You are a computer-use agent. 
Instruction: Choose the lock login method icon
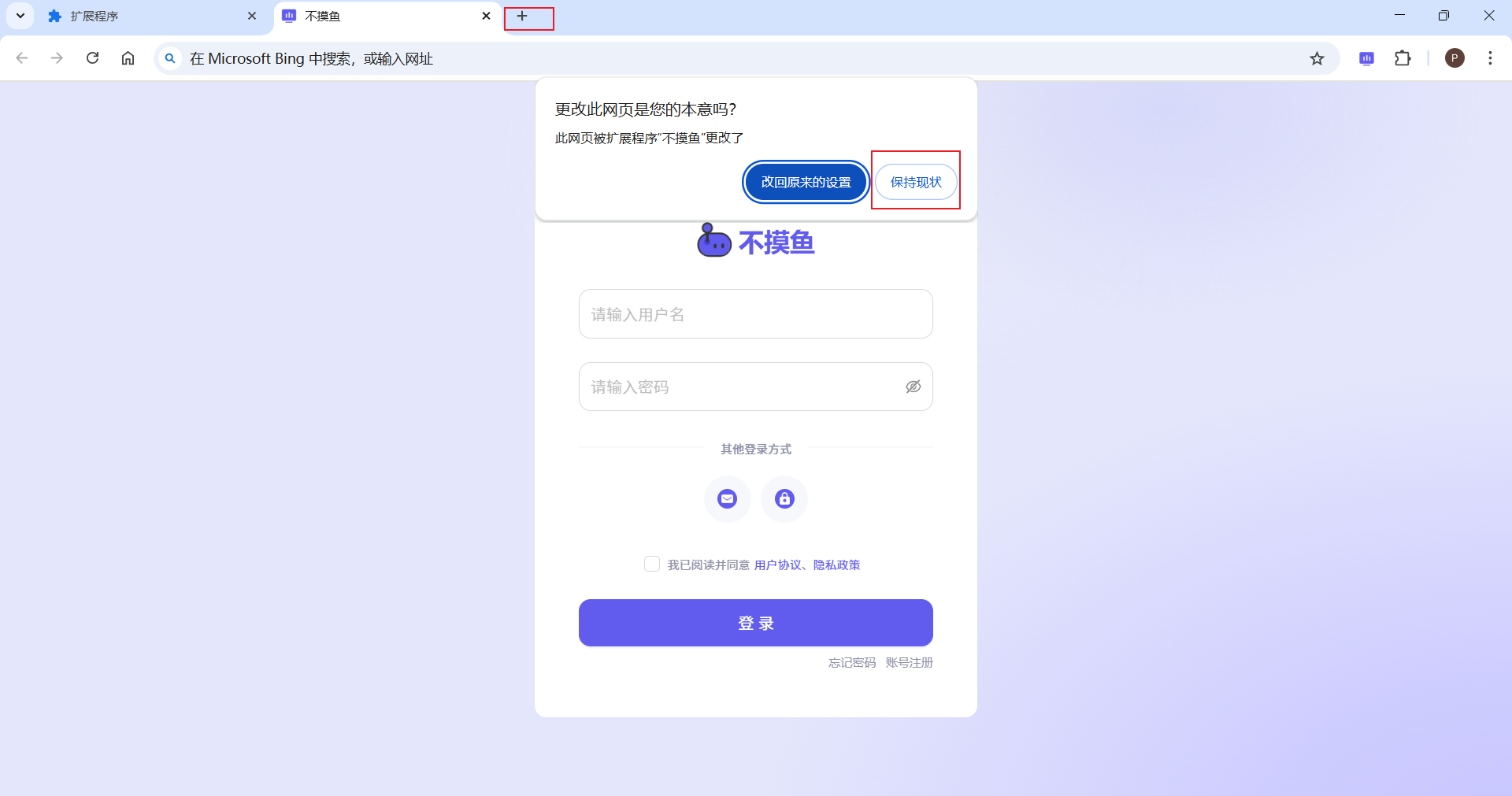coord(784,499)
